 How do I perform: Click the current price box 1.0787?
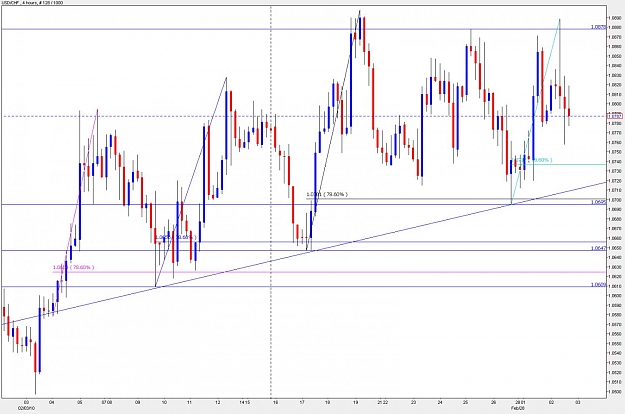pyautogui.click(x=615, y=116)
